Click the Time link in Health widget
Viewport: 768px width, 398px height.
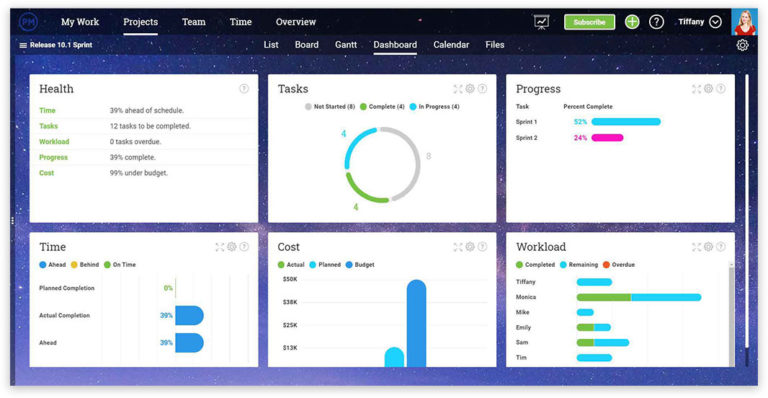47,111
